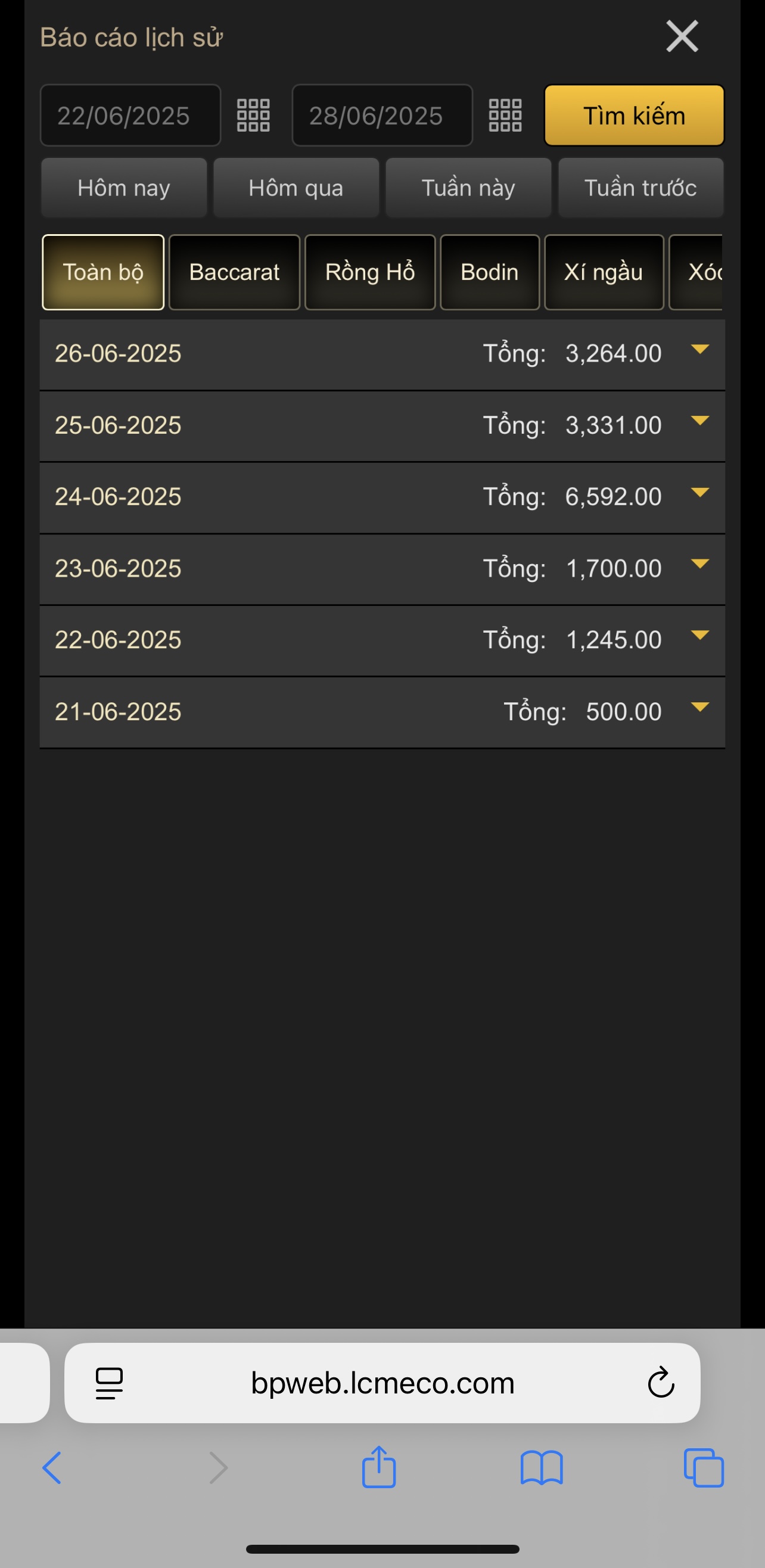Image resolution: width=765 pixels, height=1568 pixels.
Task: Expand the 26-06-2025 row details
Action: coord(700,350)
